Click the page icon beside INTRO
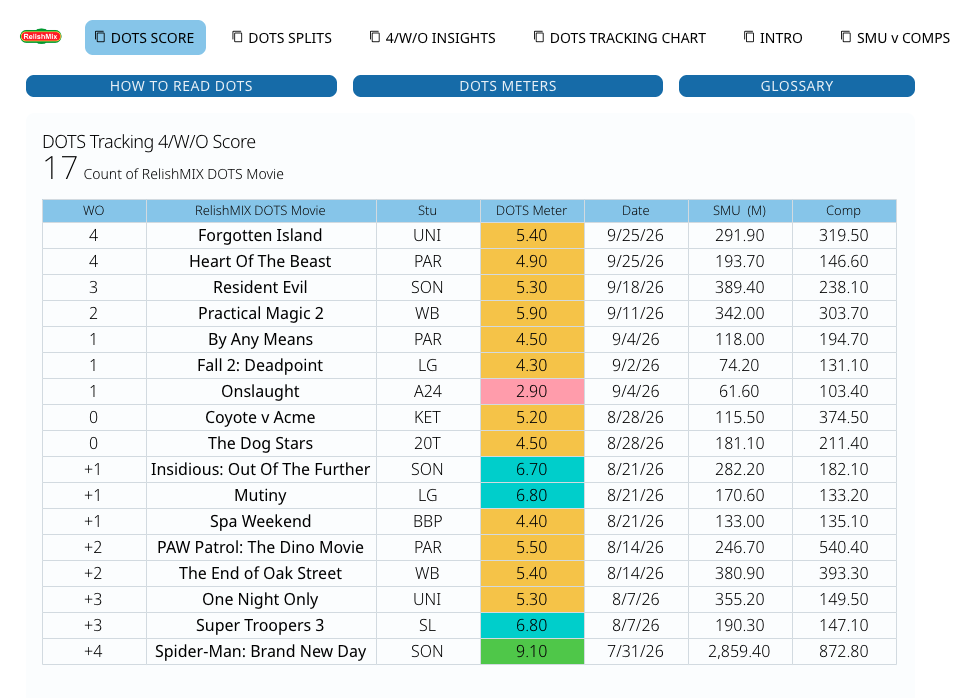This screenshot has width=967, height=698. [749, 37]
